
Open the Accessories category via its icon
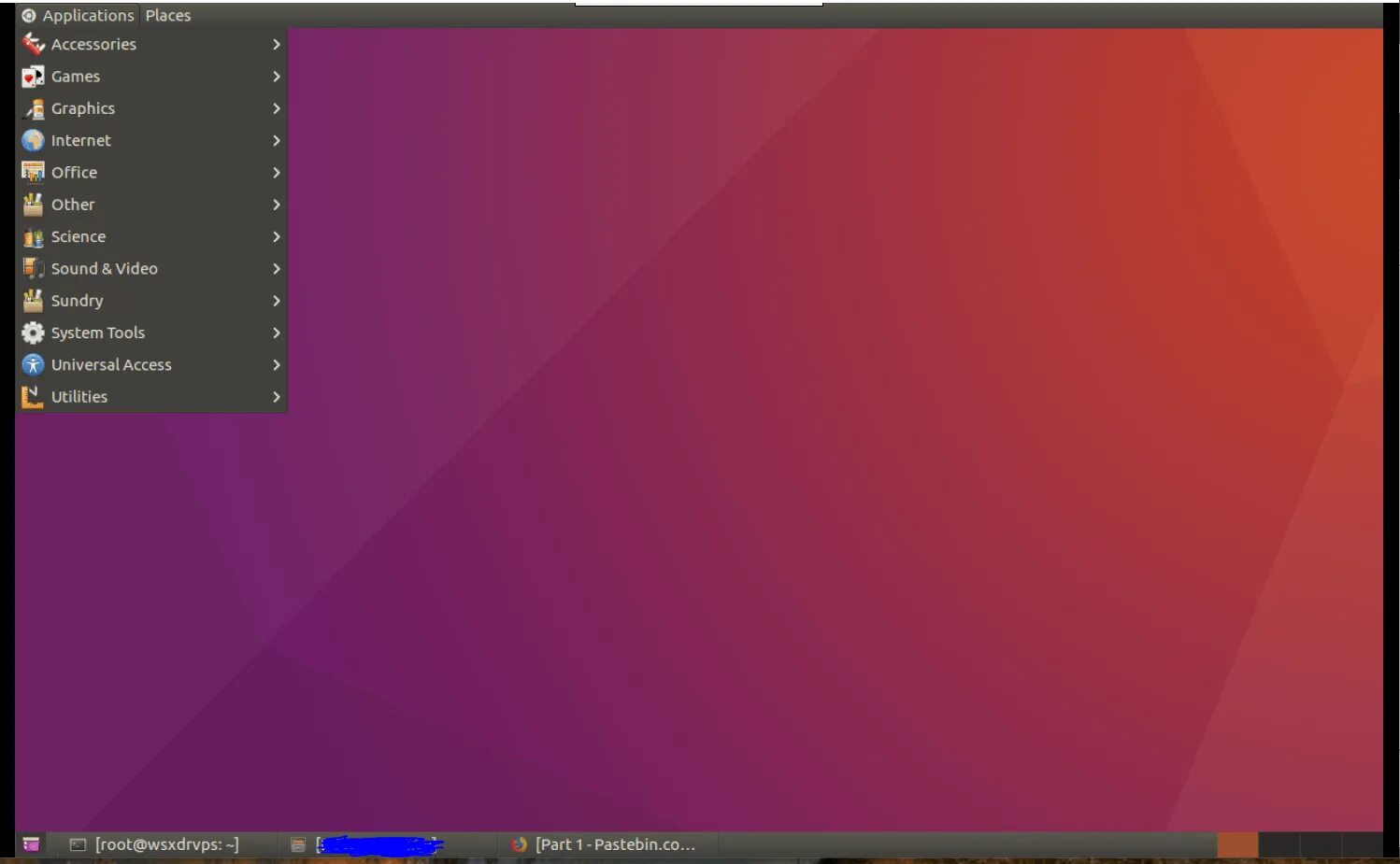pos(33,44)
